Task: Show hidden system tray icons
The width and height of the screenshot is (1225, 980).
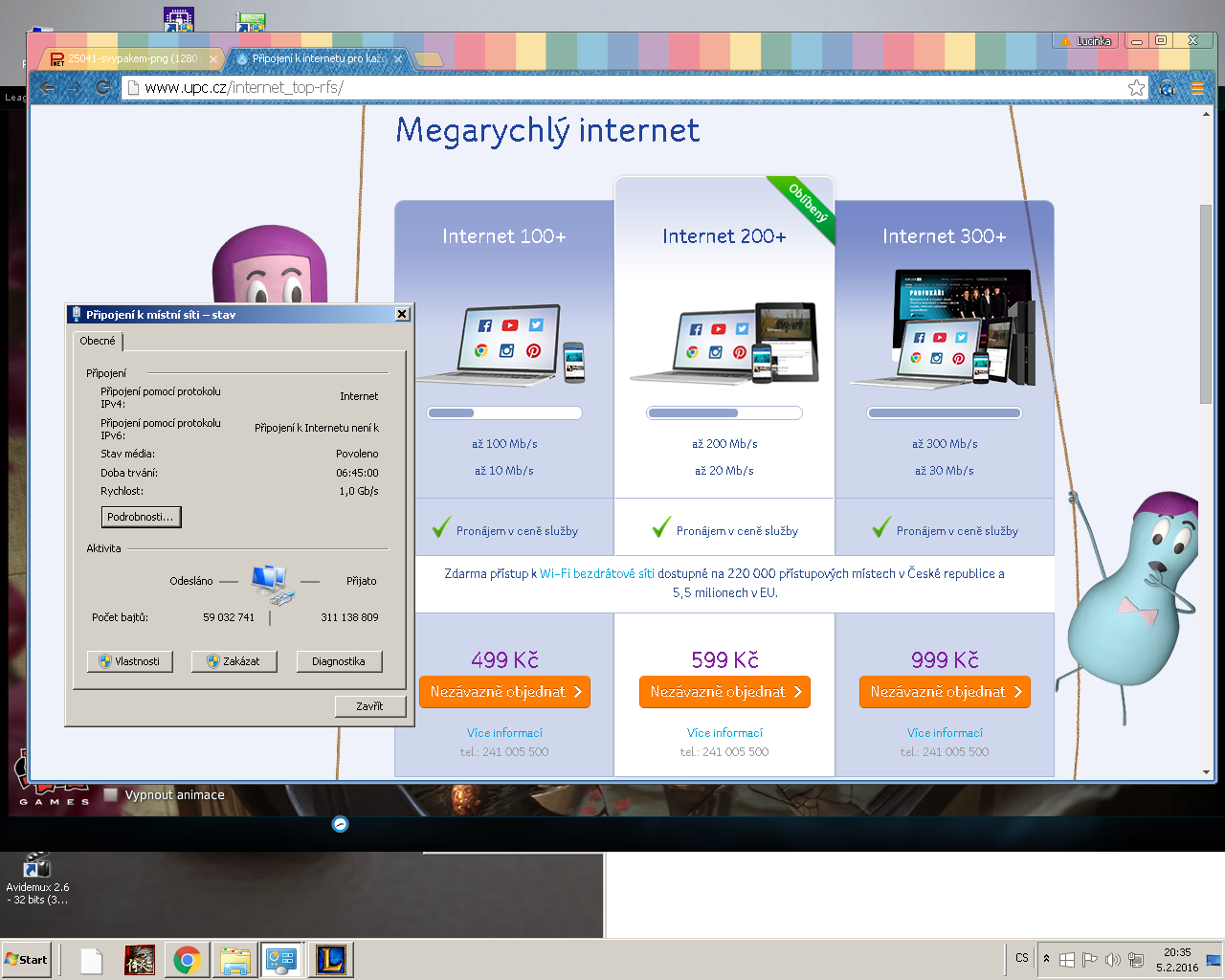Action: click(x=1046, y=959)
